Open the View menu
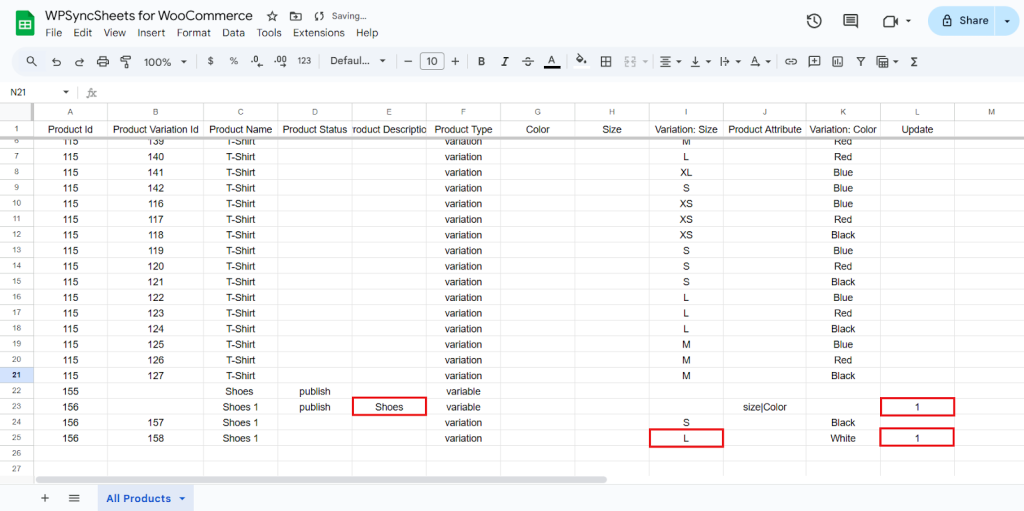Screen dimensions: 1024x511 (115, 33)
